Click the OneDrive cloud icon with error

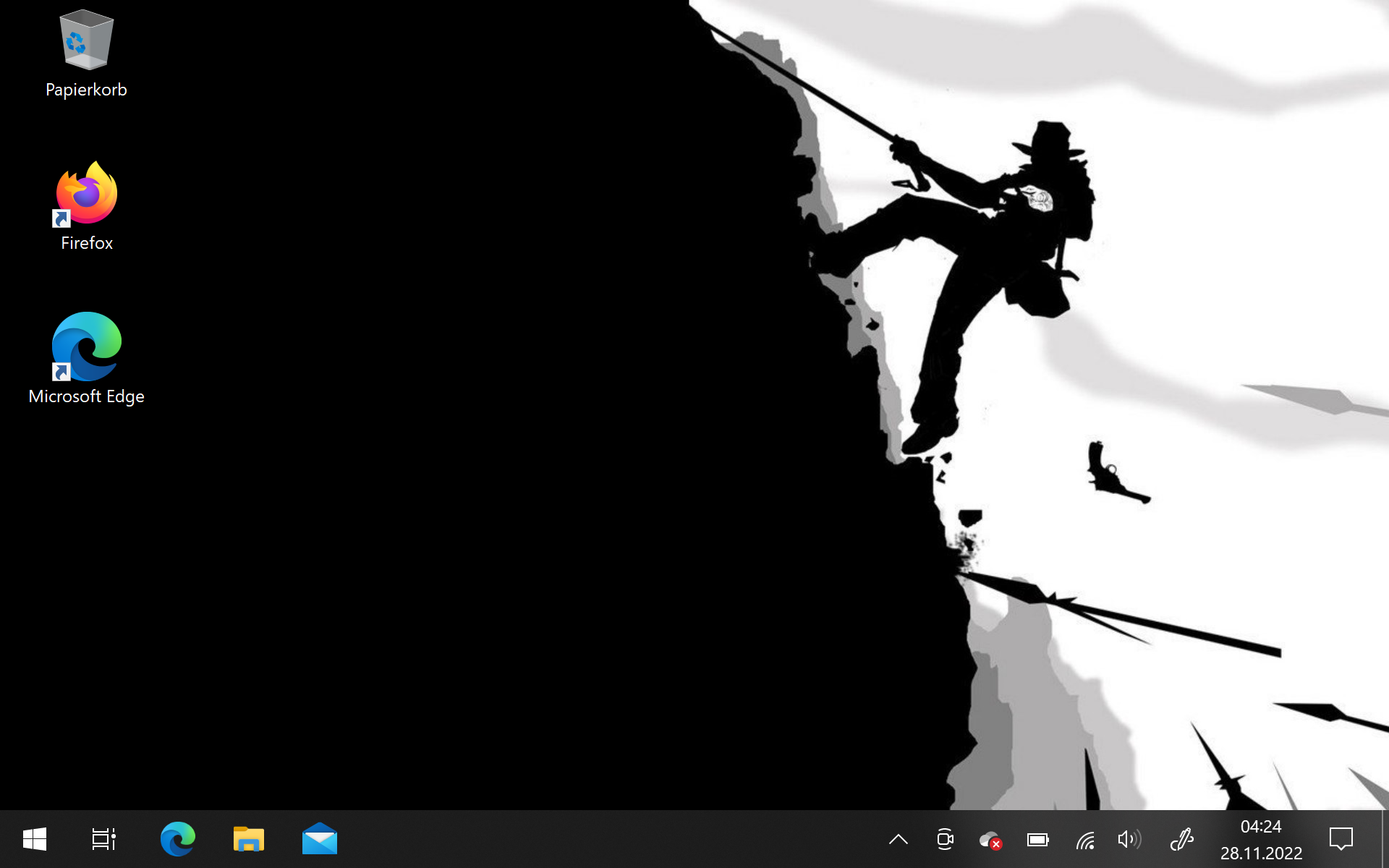tap(990, 840)
